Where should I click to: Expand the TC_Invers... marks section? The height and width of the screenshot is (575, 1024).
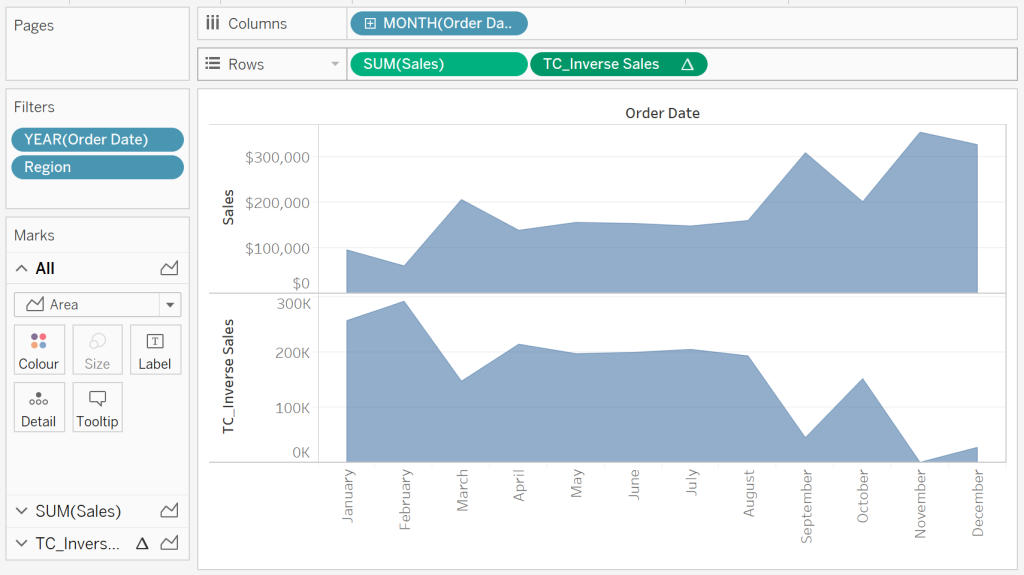click(22, 544)
